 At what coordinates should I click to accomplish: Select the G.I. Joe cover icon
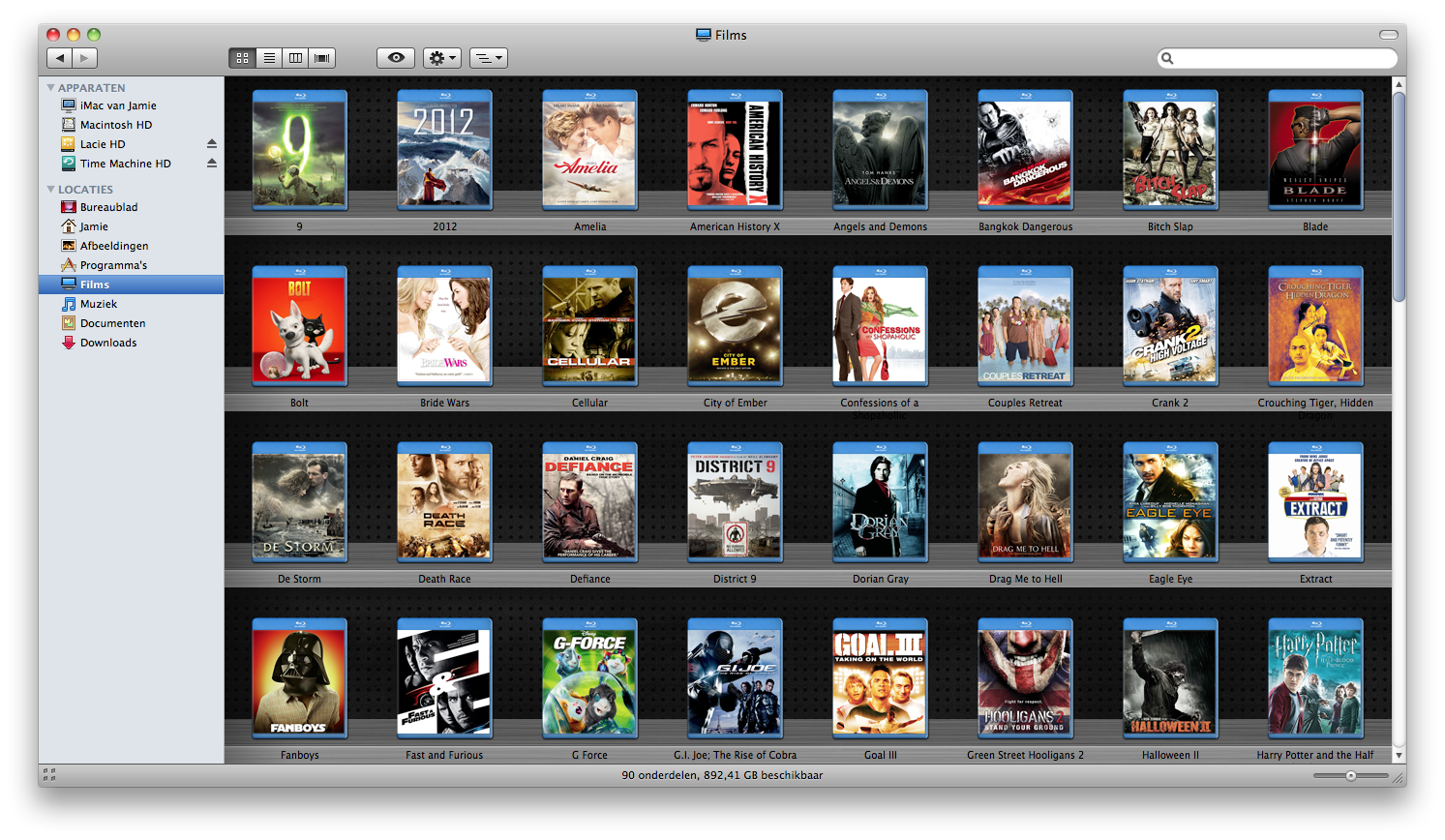coord(735,678)
